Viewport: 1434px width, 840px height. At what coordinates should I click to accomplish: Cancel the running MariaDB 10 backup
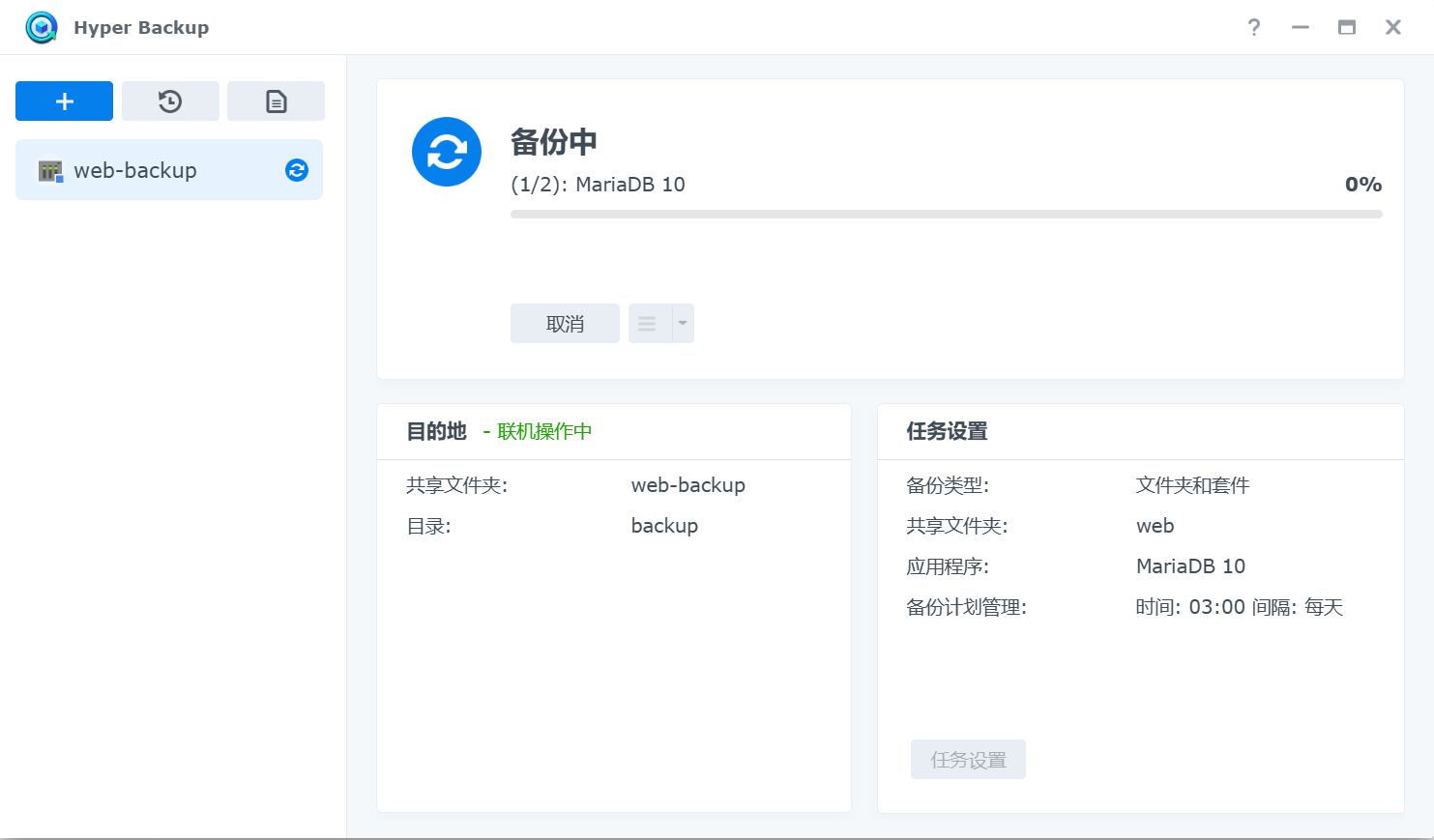[x=565, y=323]
